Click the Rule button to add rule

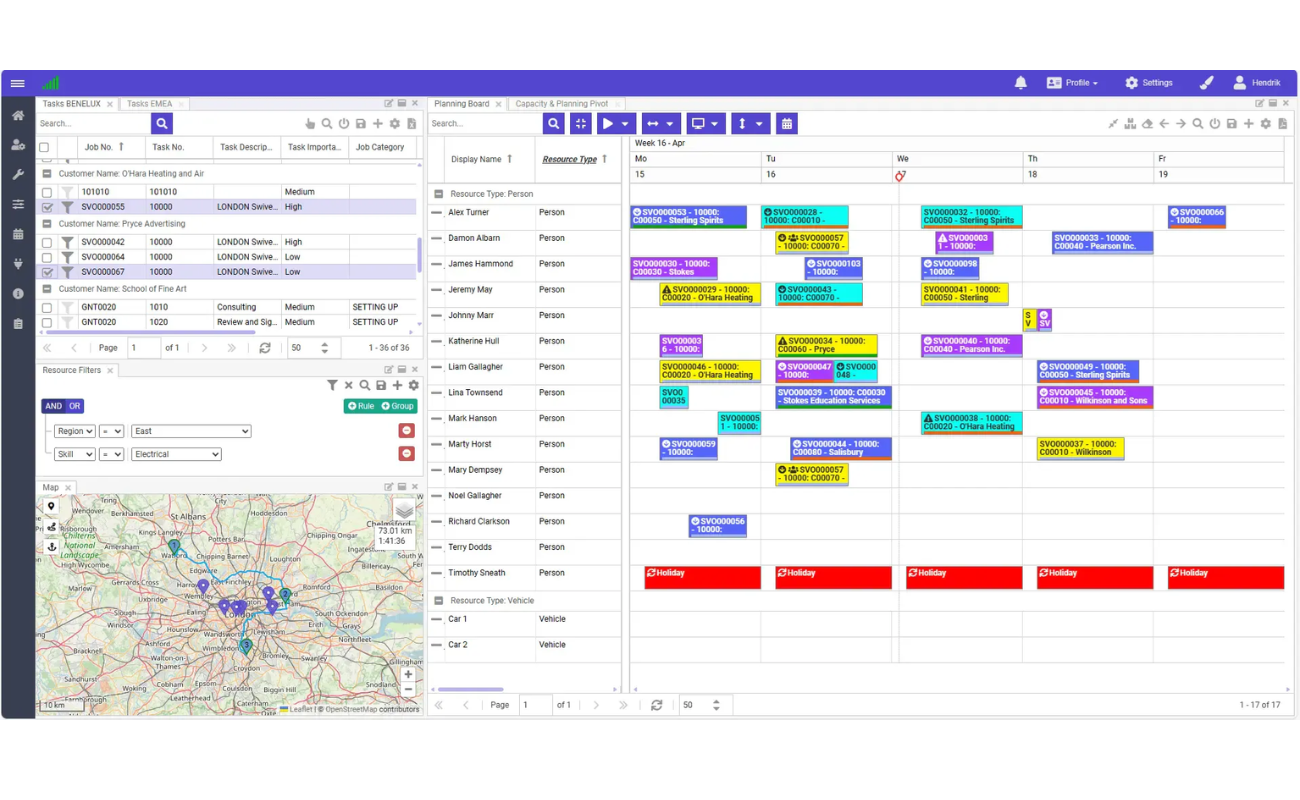[x=361, y=406]
